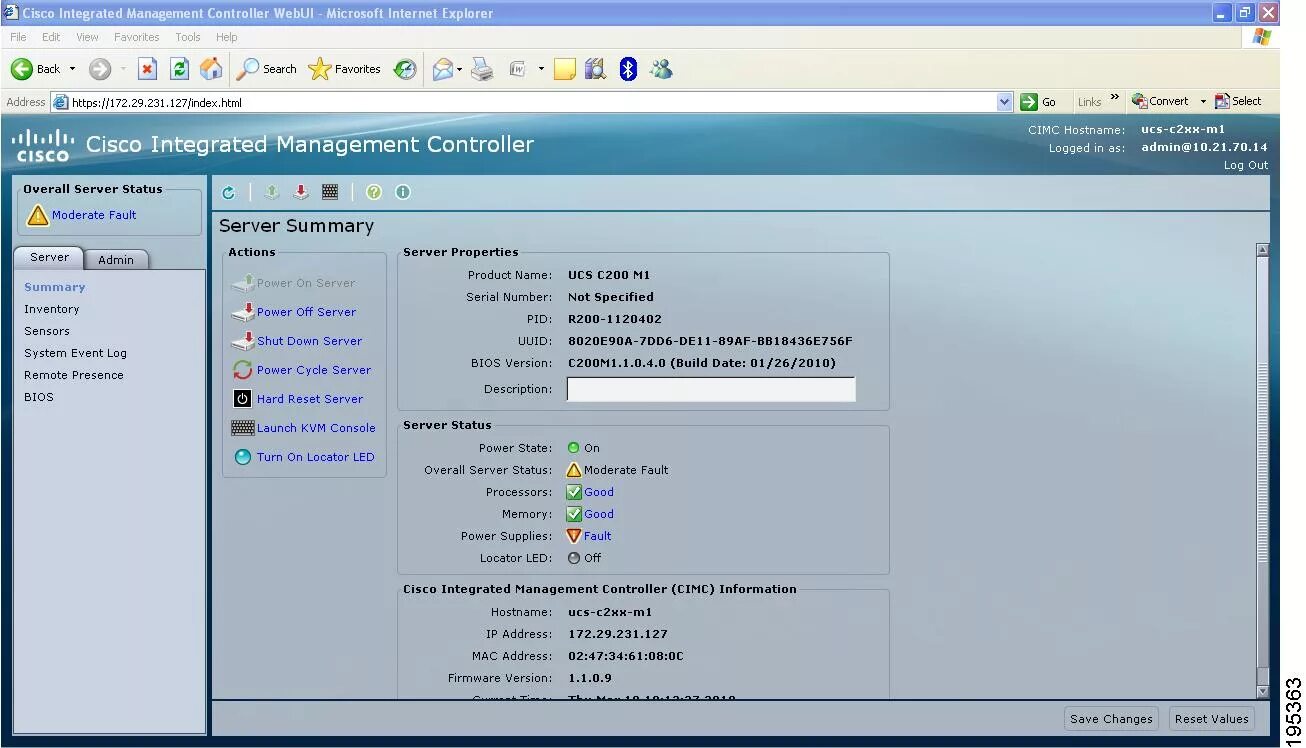Switch to the Admin tab
1306x748 pixels.
tap(116, 259)
